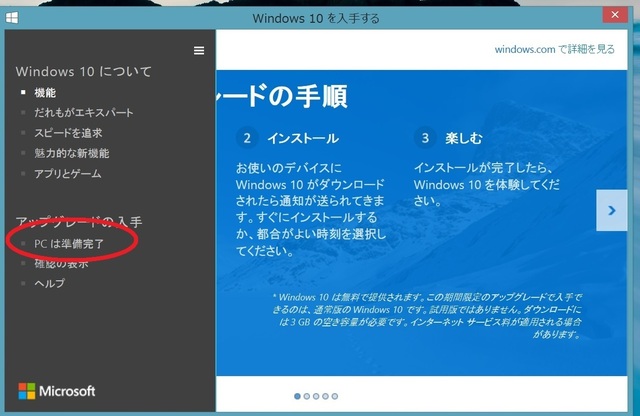Screen dimensions: 640x416
Task: Click the Windows logo in title bar
Action: 12,18
